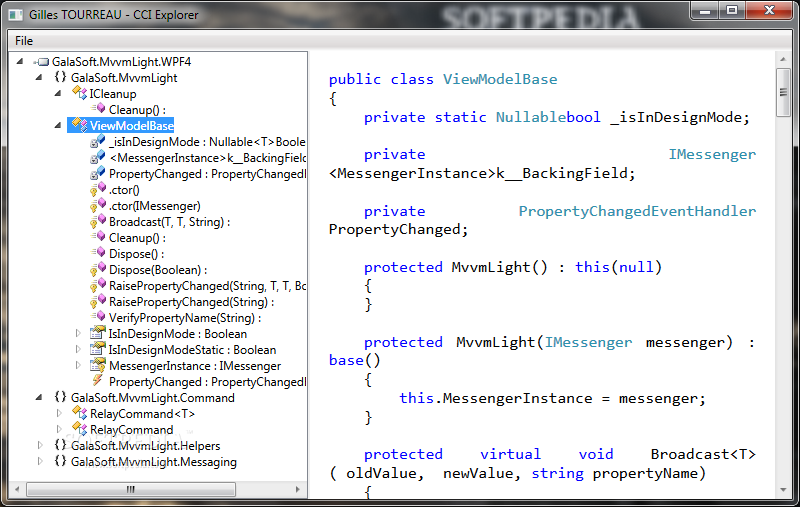Image resolution: width=800 pixels, height=507 pixels.
Task: Click the braces icon beside GalaSoft.MvvmLight.Helpers
Action: pyautogui.click(x=60, y=445)
